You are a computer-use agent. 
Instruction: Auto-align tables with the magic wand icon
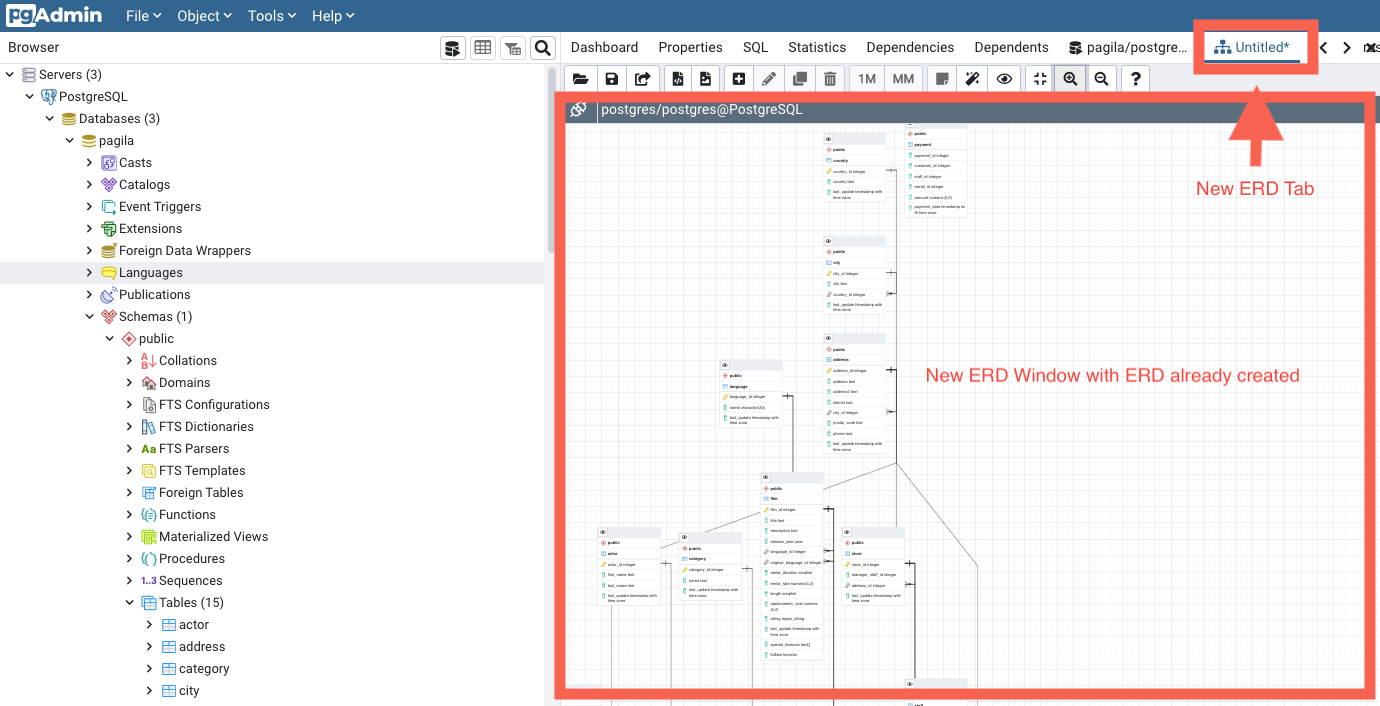(x=972, y=78)
